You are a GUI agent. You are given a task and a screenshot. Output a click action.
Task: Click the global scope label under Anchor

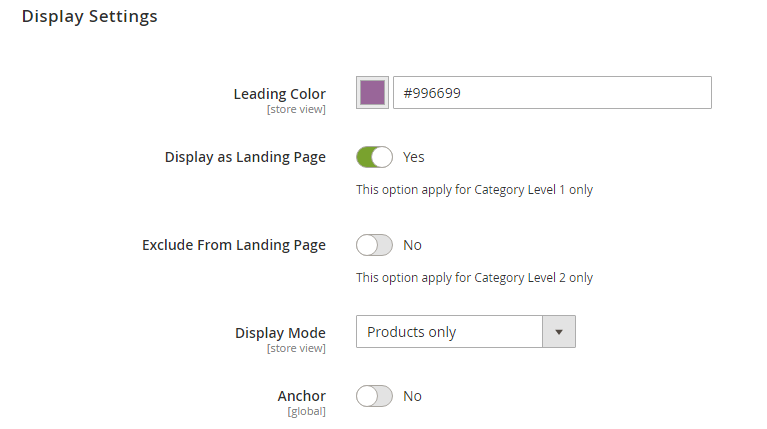[306, 411]
